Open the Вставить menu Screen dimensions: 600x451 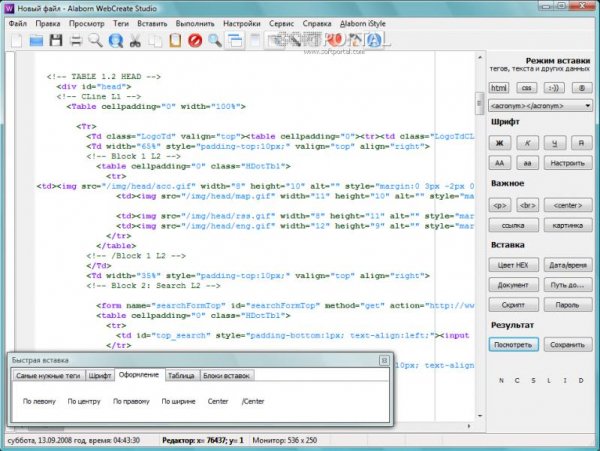coord(152,23)
